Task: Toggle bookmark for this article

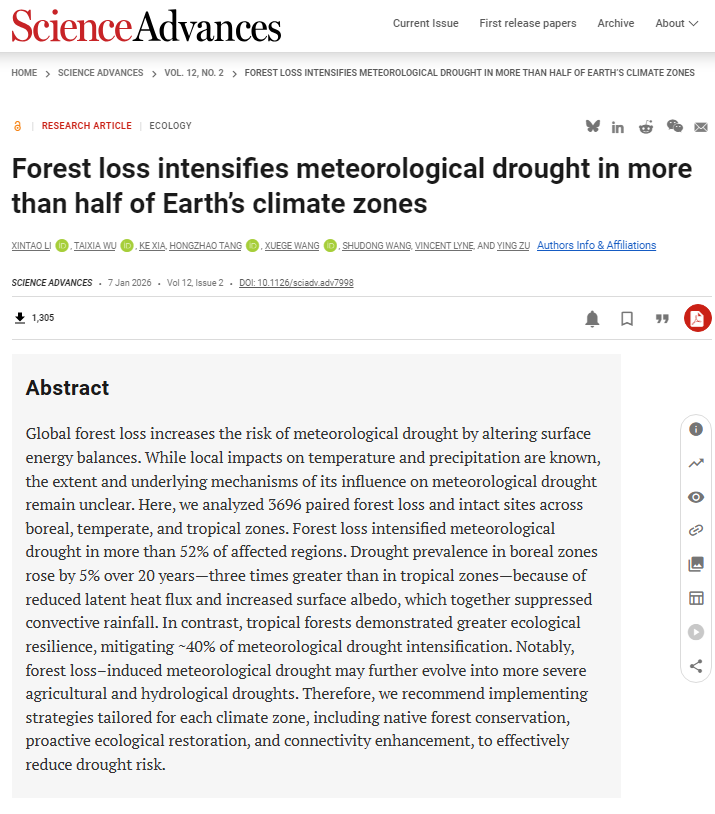Action: [x=627, y=319]
